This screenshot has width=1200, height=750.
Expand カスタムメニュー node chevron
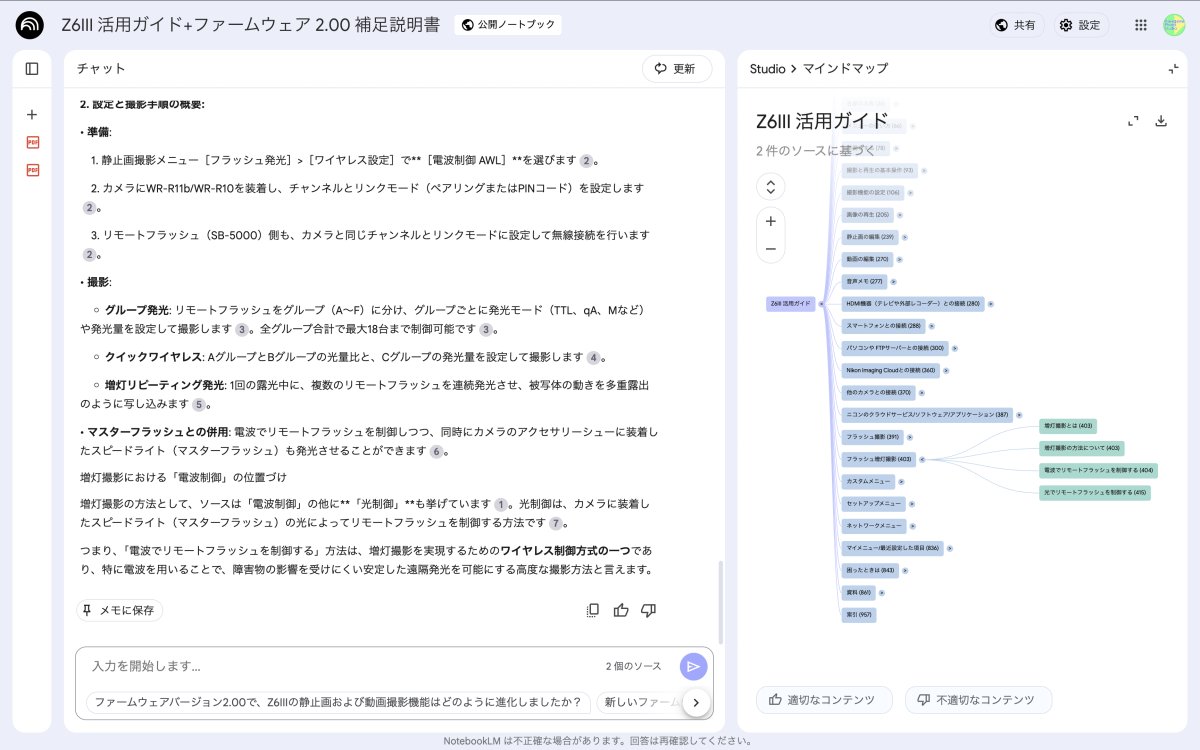pos(901,481)
